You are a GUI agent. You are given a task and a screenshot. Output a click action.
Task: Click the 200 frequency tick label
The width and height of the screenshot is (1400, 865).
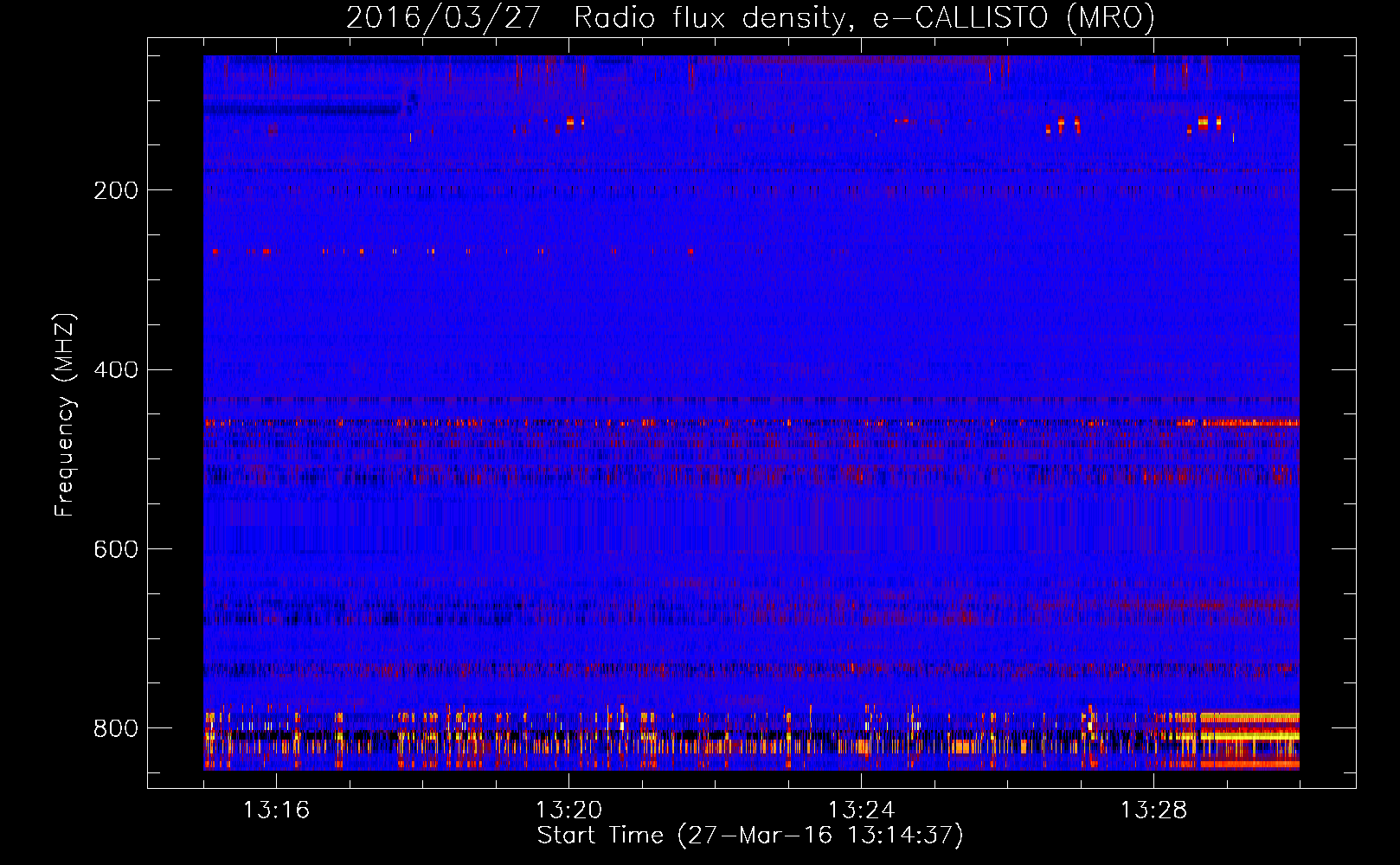pos(116,190)
